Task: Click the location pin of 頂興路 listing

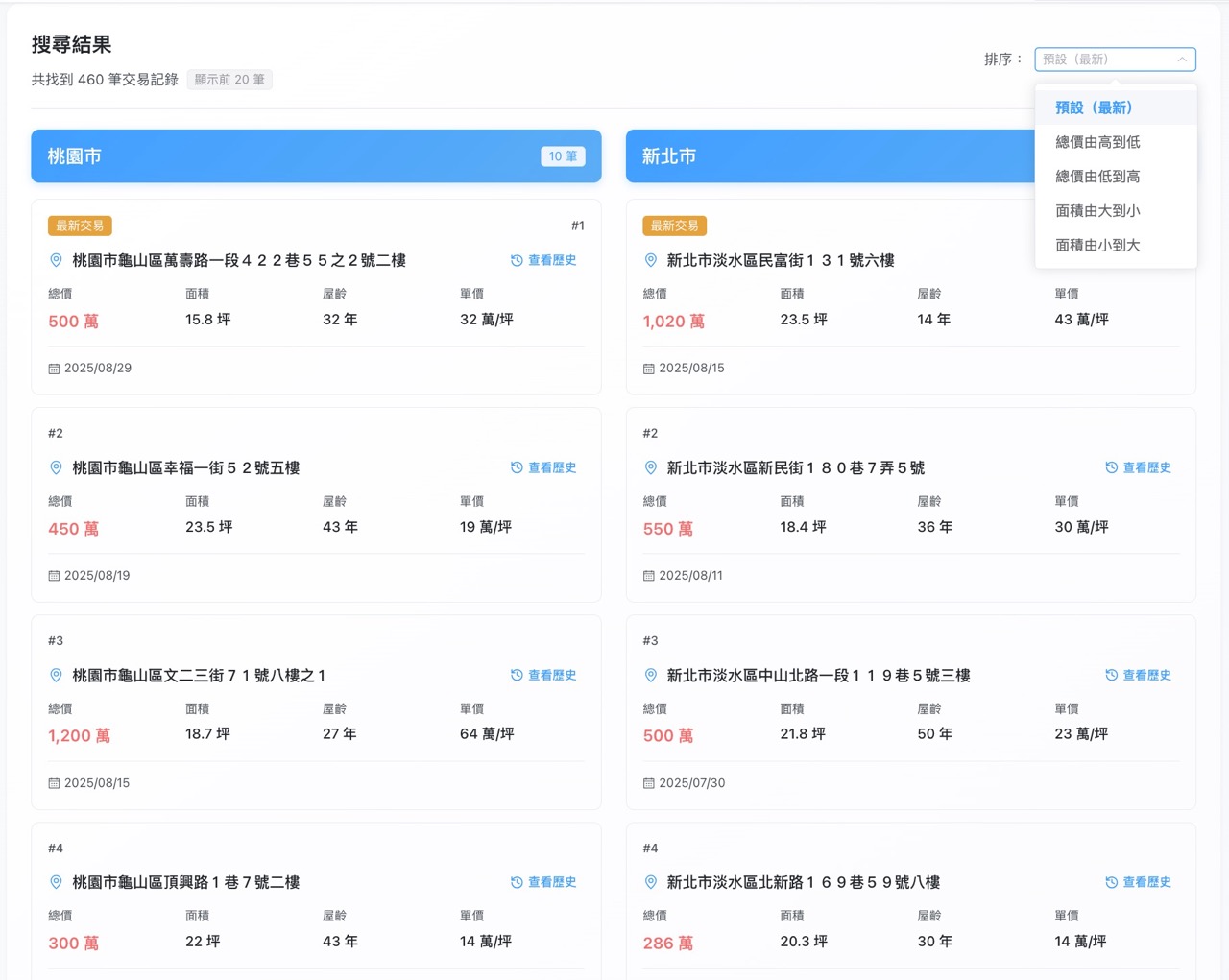Action: (x=55, y=882)
